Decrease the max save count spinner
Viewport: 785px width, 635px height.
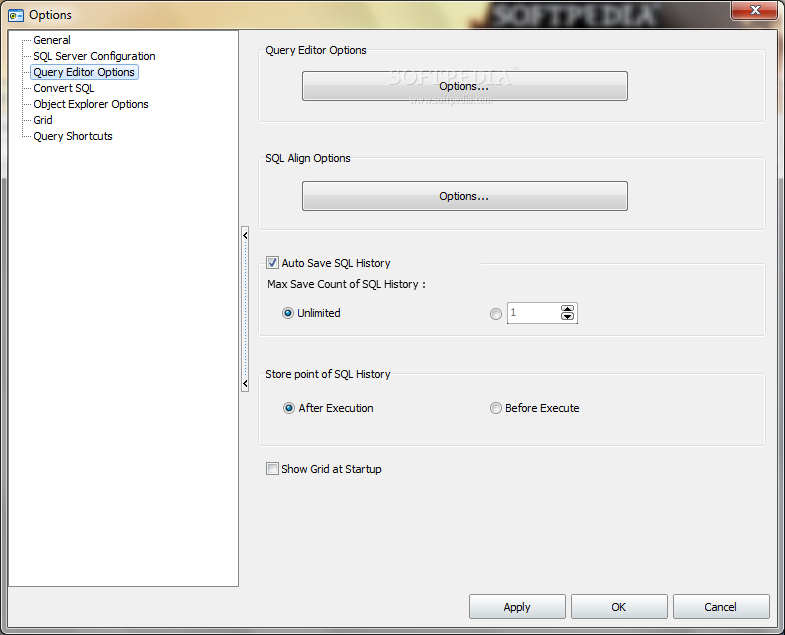(x=567, y=316)
